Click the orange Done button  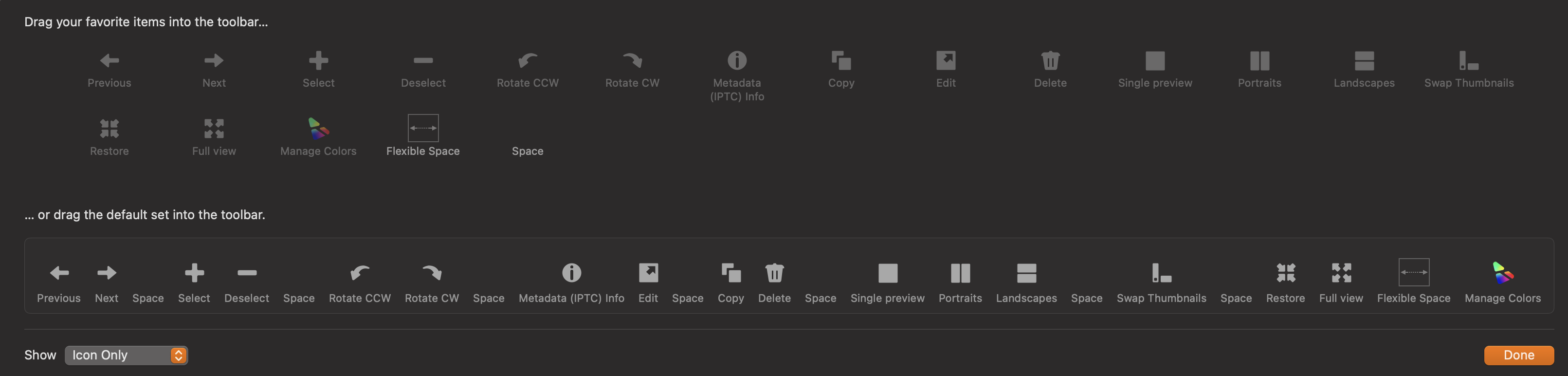[1518, 355]
